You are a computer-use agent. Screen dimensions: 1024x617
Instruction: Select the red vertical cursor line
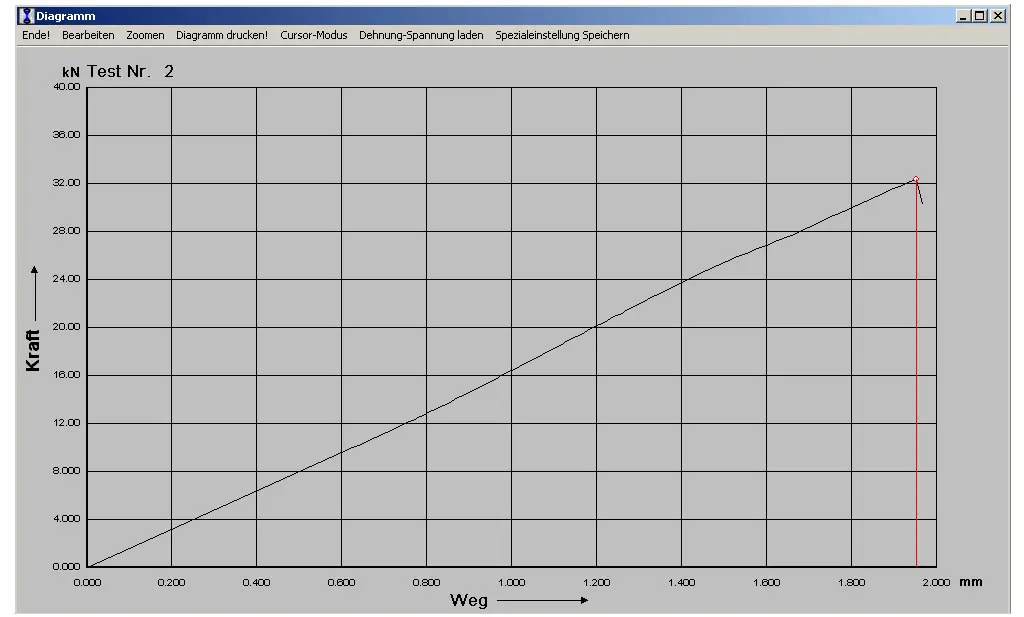(916, 400)
